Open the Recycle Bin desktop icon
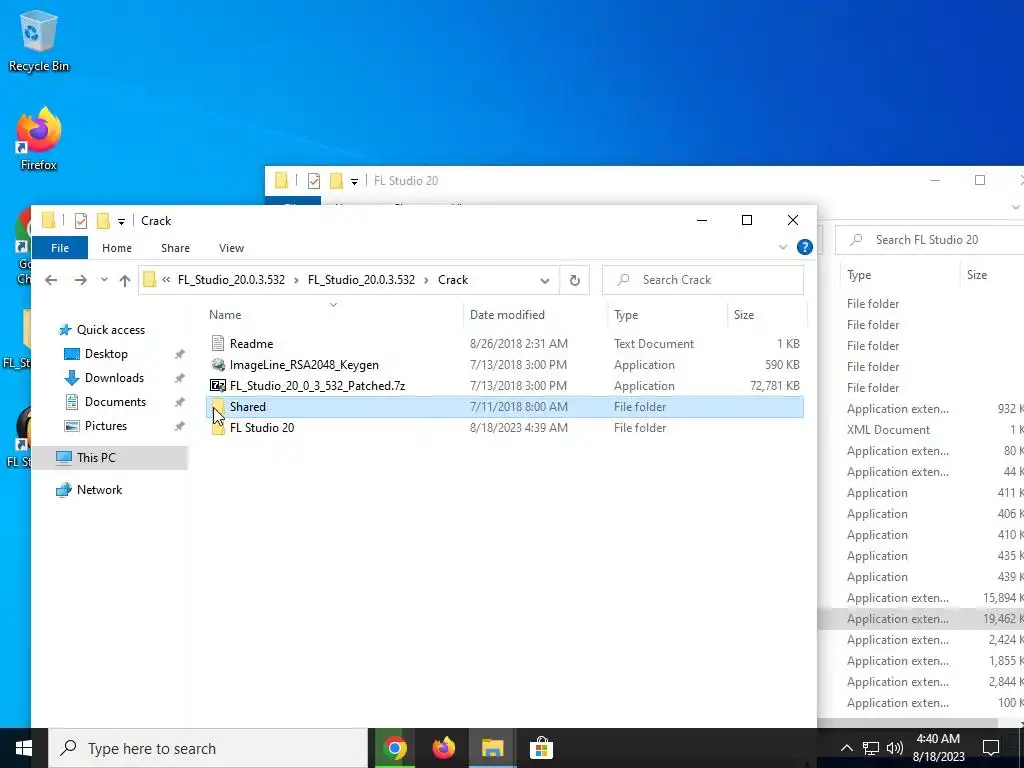1024x768 pixels. 38,40
